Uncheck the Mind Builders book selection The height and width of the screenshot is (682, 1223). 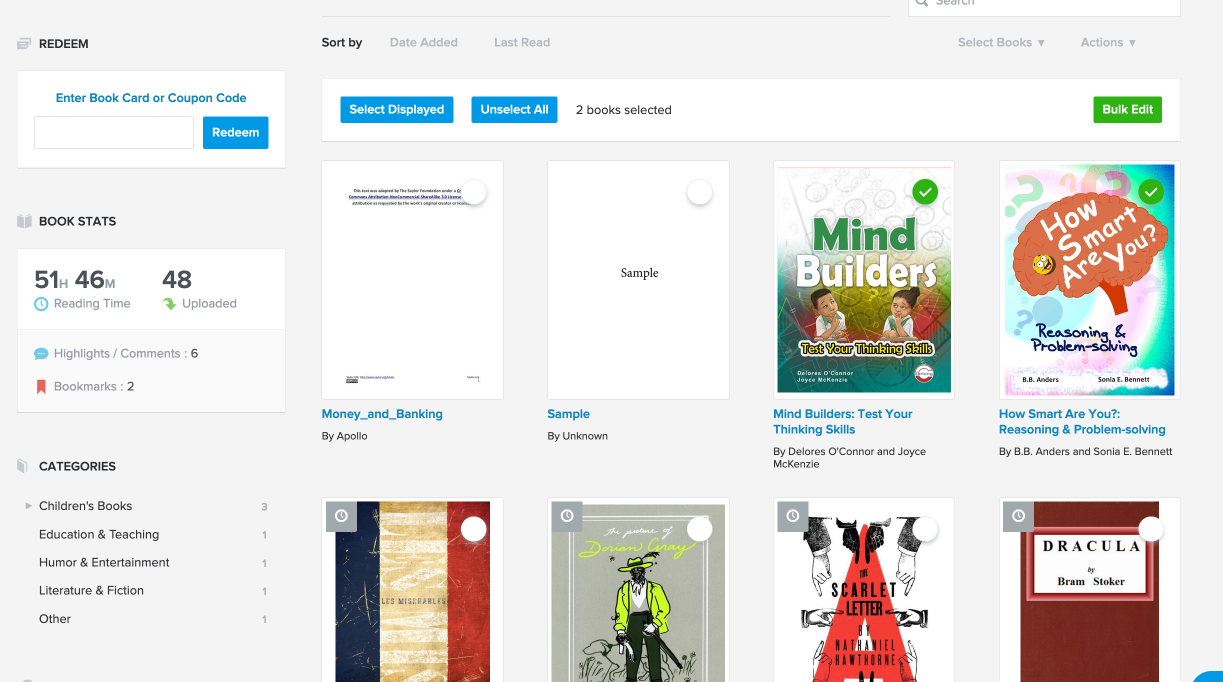click(925, 192)
